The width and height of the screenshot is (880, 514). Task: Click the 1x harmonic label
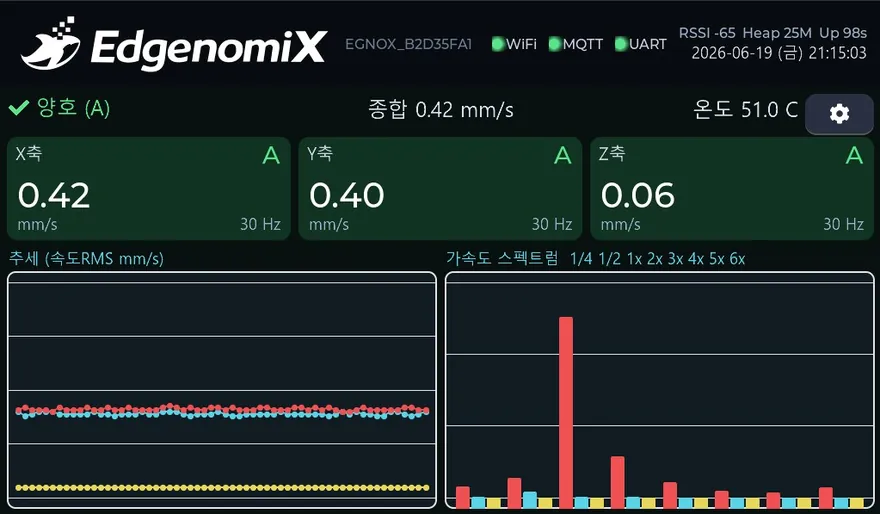tap(634, 259)
